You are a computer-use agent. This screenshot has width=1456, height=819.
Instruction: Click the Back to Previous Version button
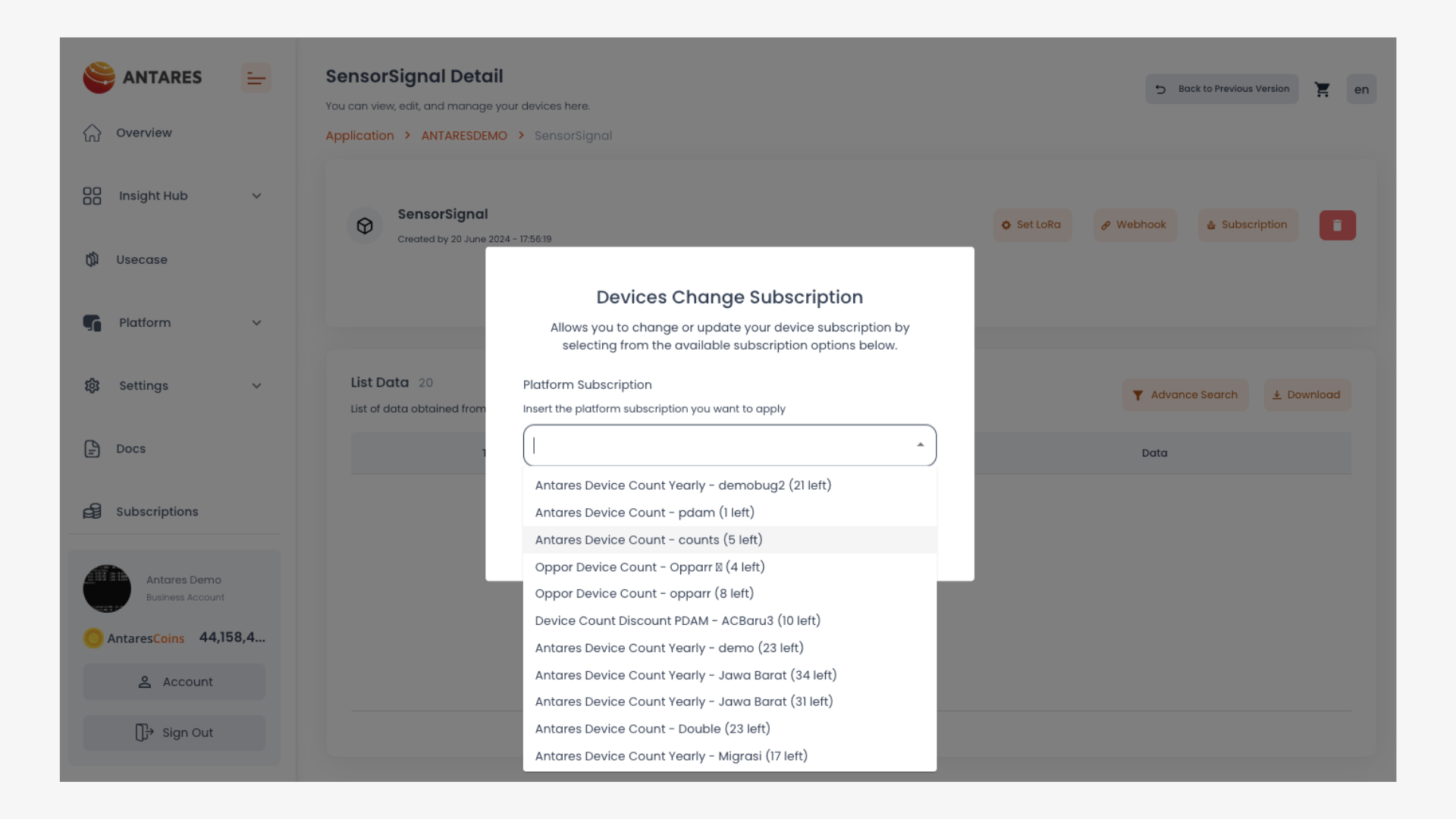1222,89
